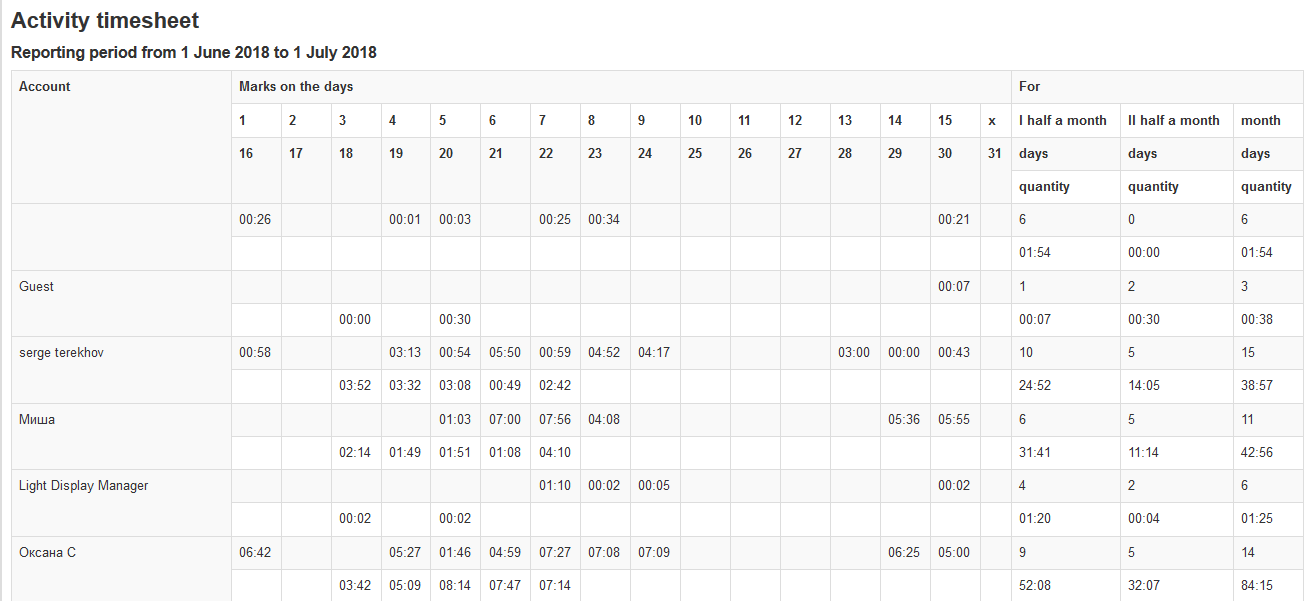The height and width of the screenshot is (601, 1310).
Task: Click the Оксана С account name
Action: coord(47,553)
